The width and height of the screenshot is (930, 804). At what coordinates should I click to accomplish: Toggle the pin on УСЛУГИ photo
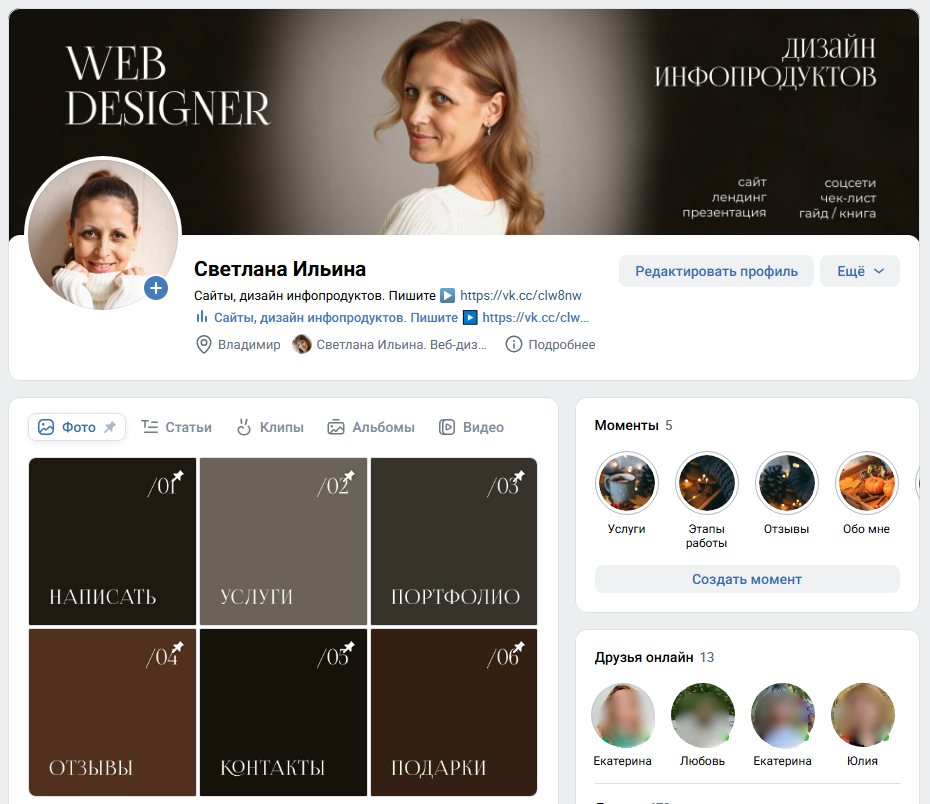coord(349,476)
